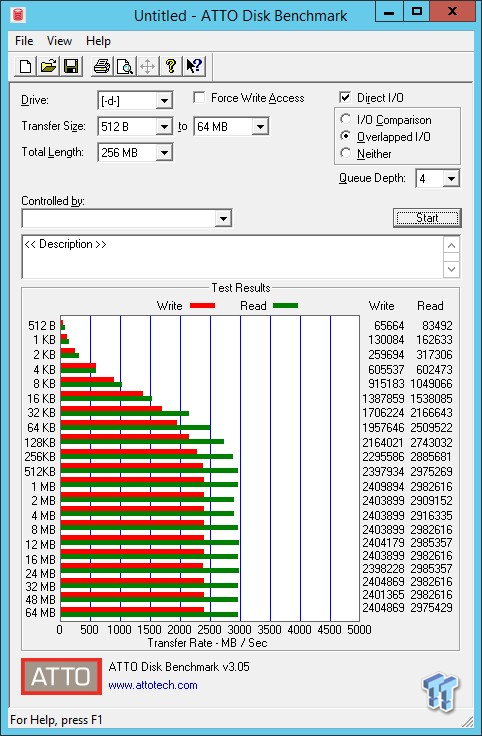Activate the context help pointer icon
Image resolution: width=482 pixels, height=736 pixels.
194,66
